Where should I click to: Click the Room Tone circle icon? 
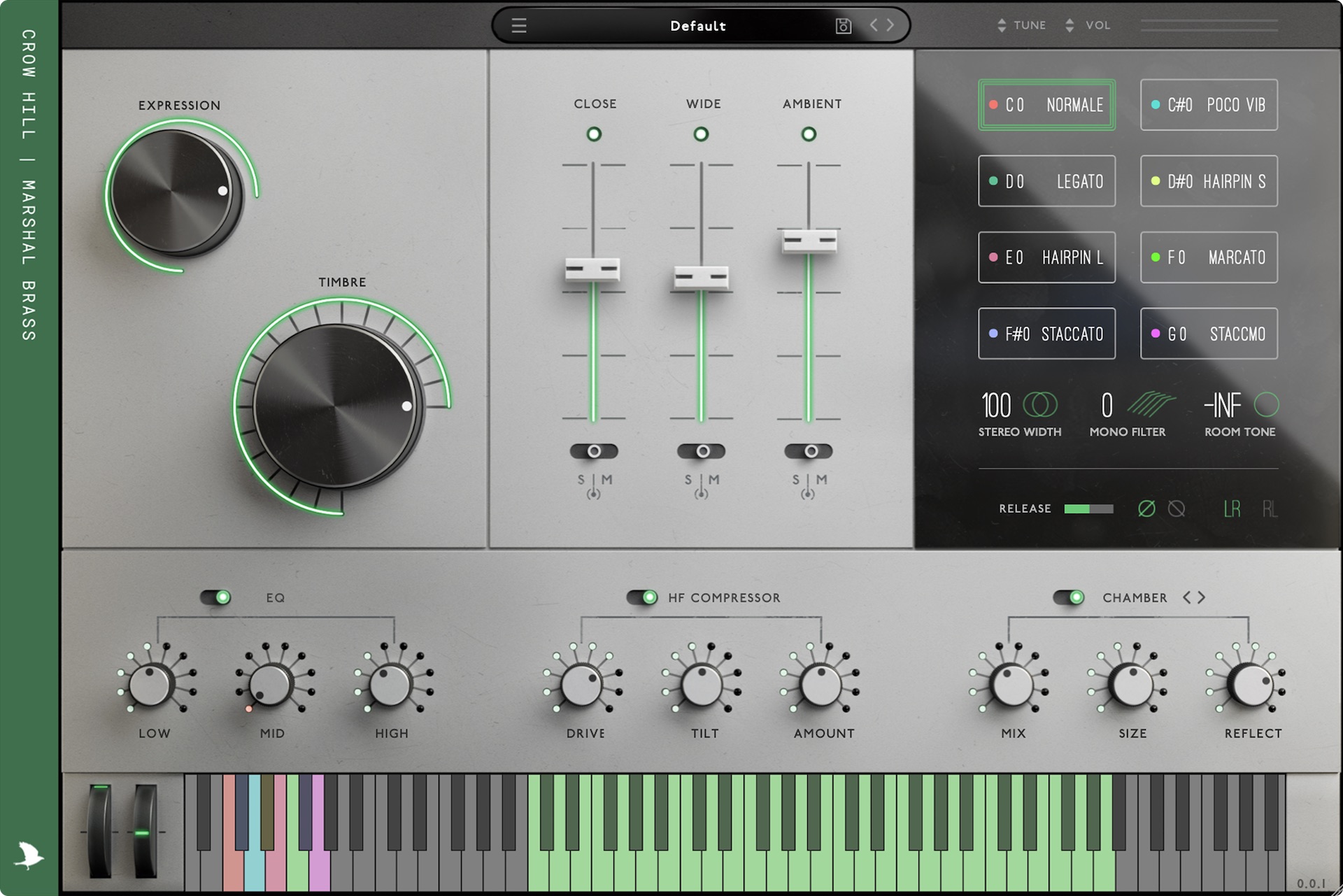(x=1266, y=404)
